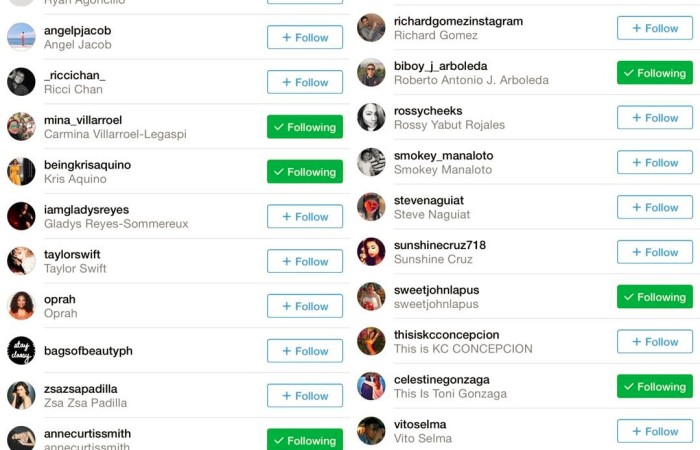Tap the _riccichan_ avatar
This screenshot has height=450, width=700.
(x=21, y=82)
